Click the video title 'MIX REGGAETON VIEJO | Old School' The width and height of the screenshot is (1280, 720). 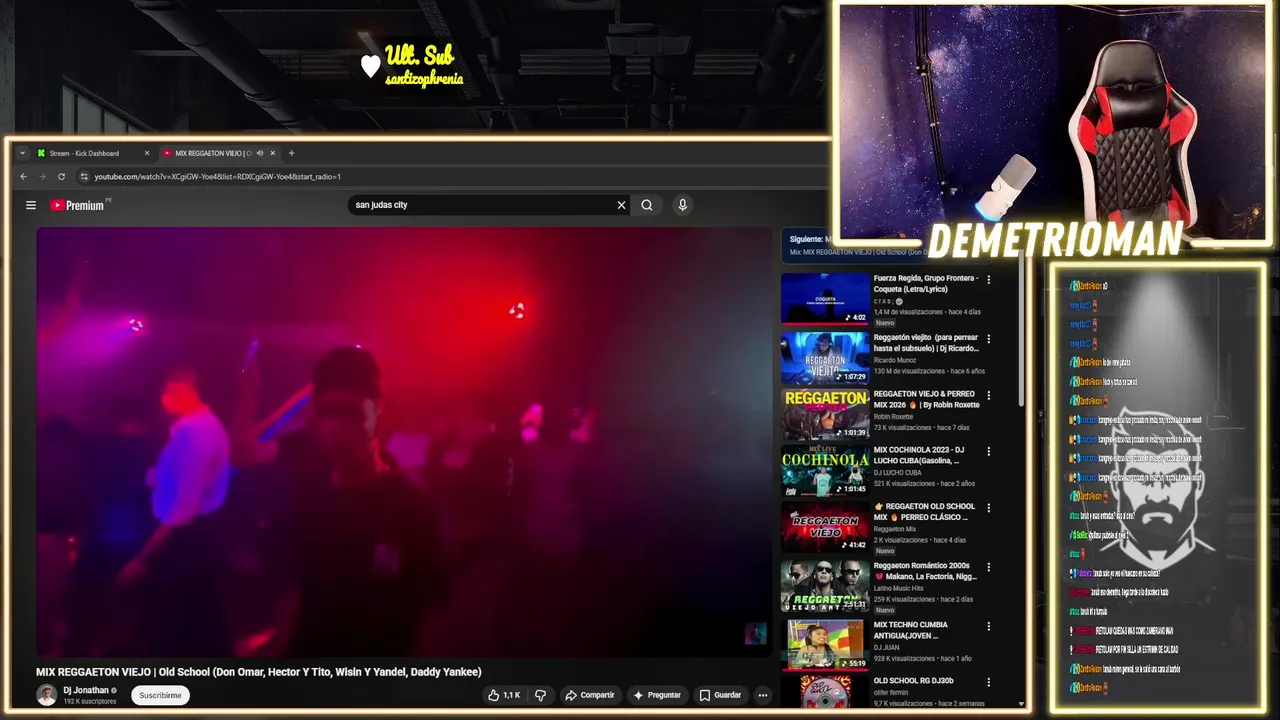[x=258, y=672]
